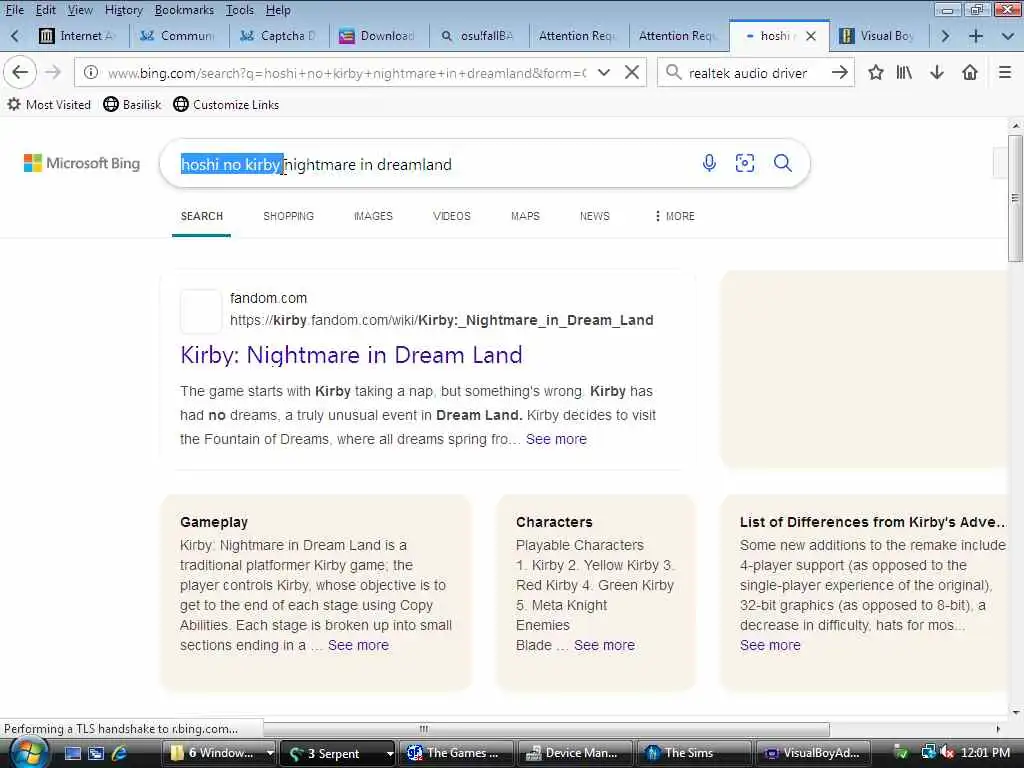This screenshot has width=1024, height=768.
Task: Click the Bing magnifier search button
Action: tap(783, 163)
